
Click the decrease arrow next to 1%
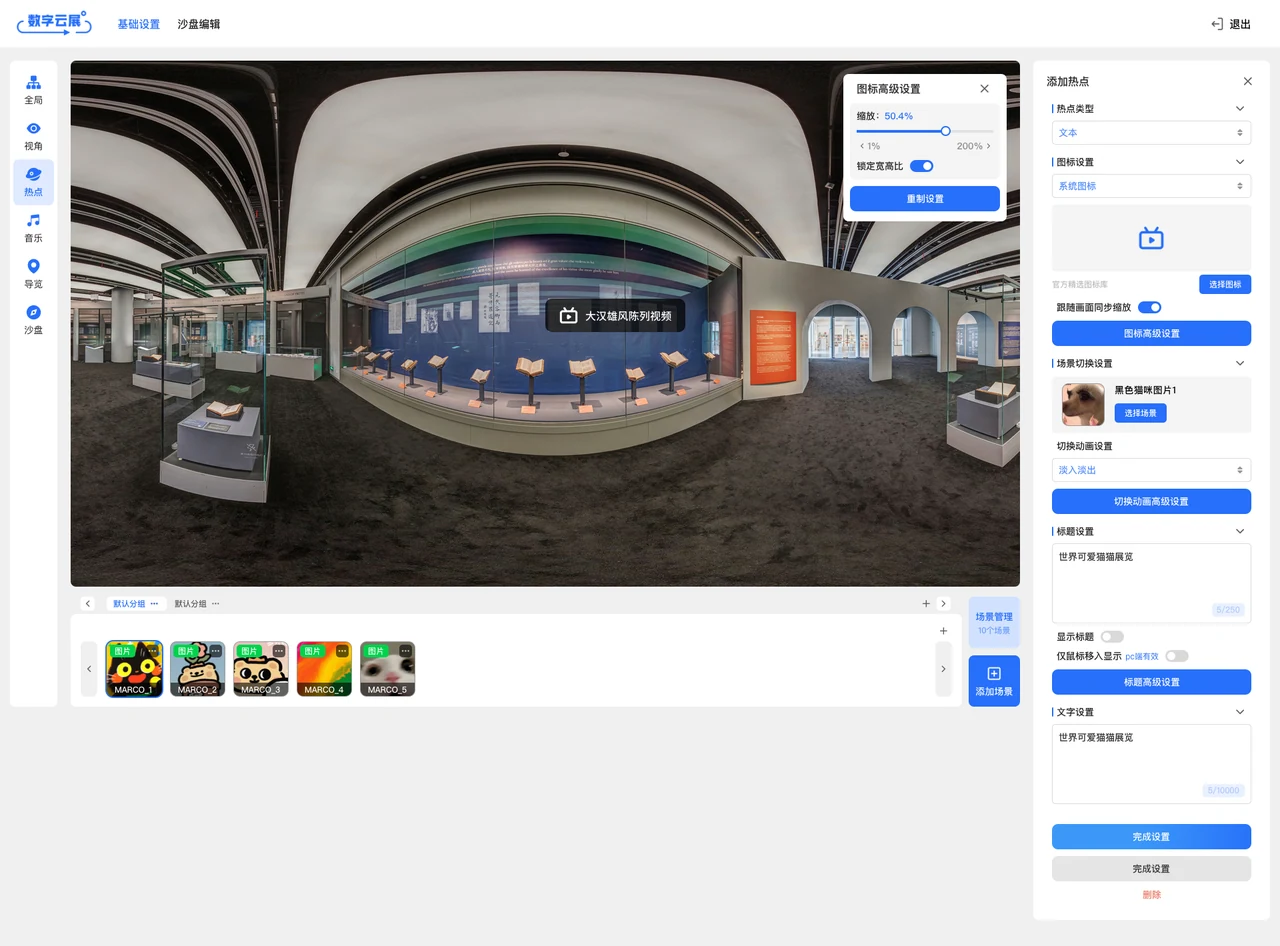tap(862, 146)
